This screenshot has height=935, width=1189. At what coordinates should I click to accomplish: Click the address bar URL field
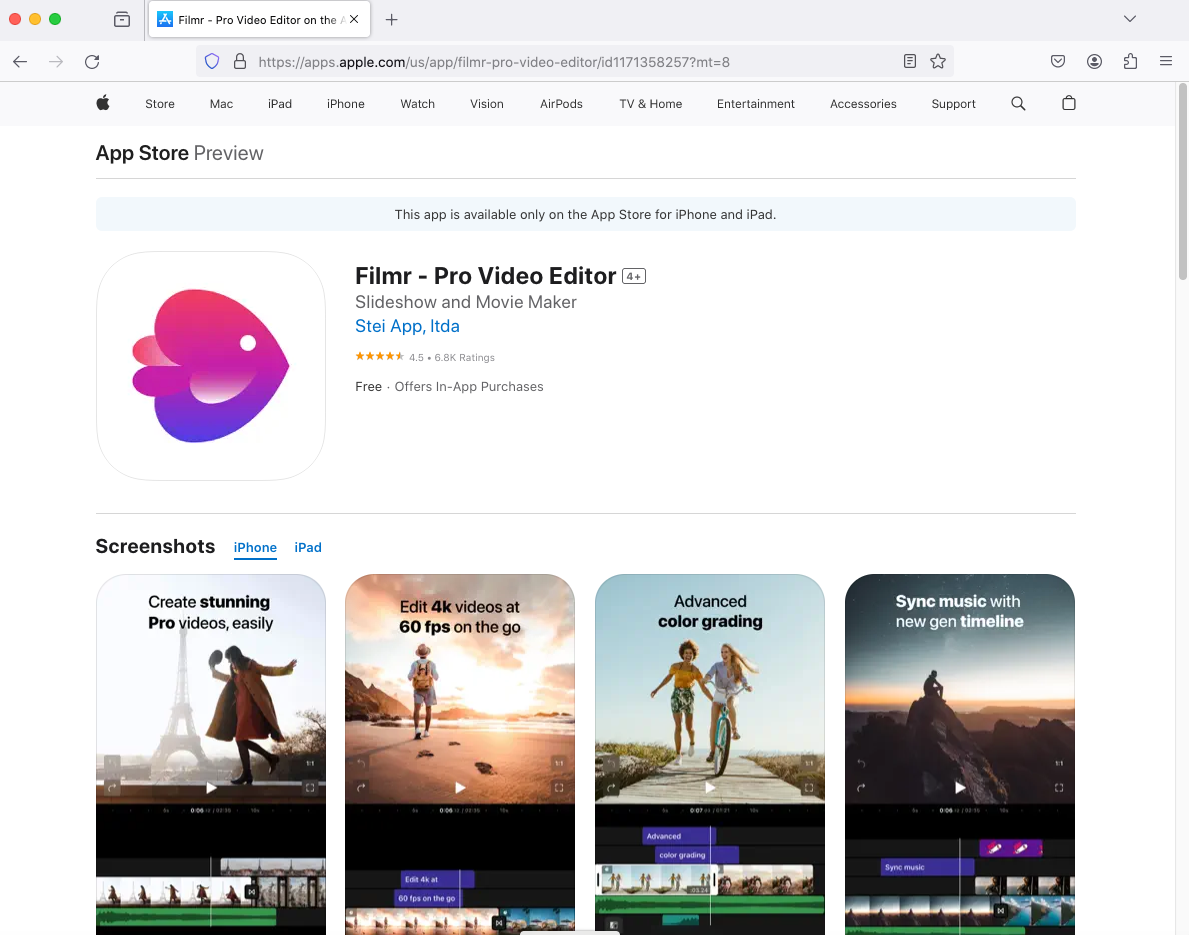click(576, 62)
